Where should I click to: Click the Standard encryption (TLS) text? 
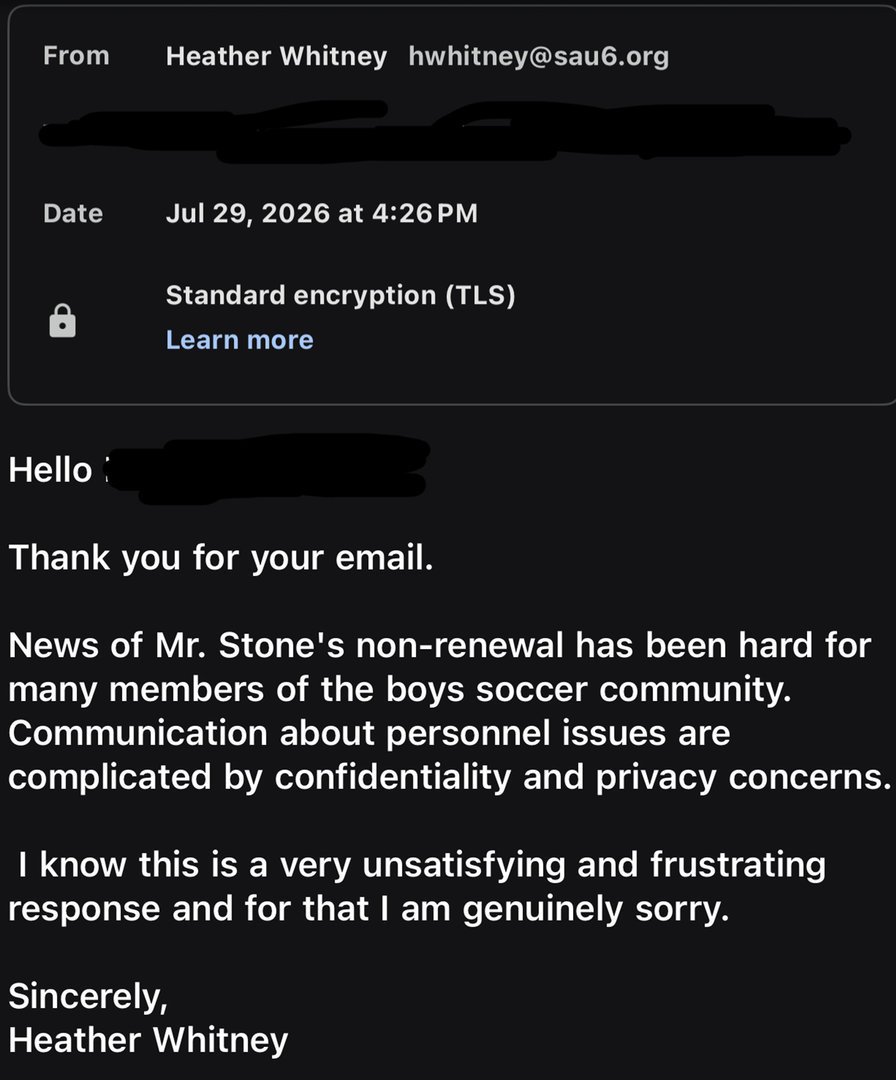click(340, 295)
